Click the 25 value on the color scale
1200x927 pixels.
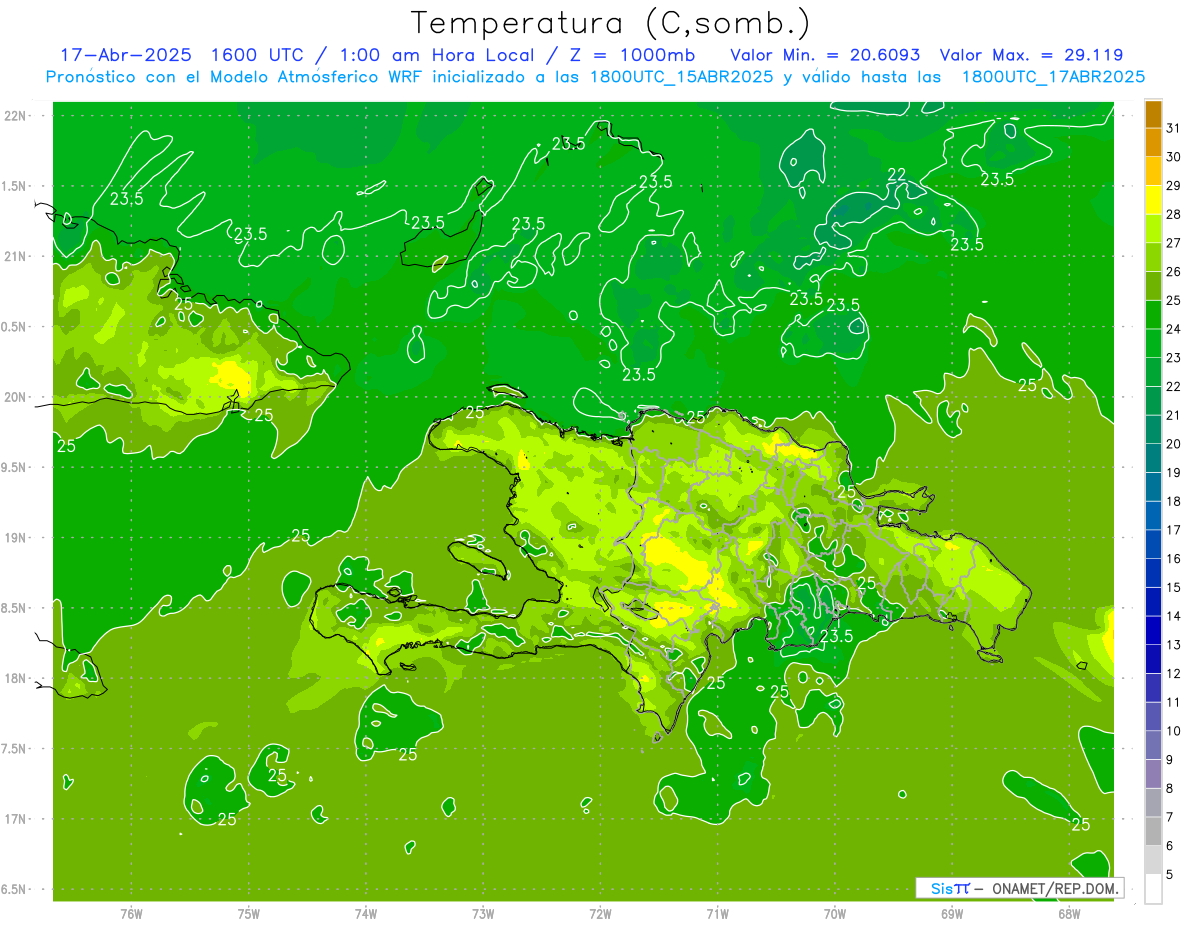coord(1174,300)
